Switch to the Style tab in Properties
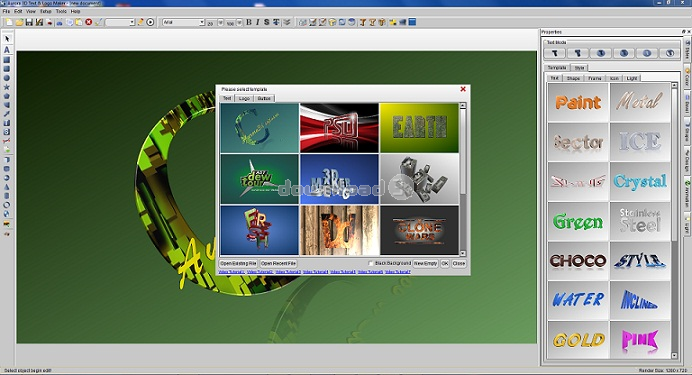 pyautogui.click(x=579, y=68)
